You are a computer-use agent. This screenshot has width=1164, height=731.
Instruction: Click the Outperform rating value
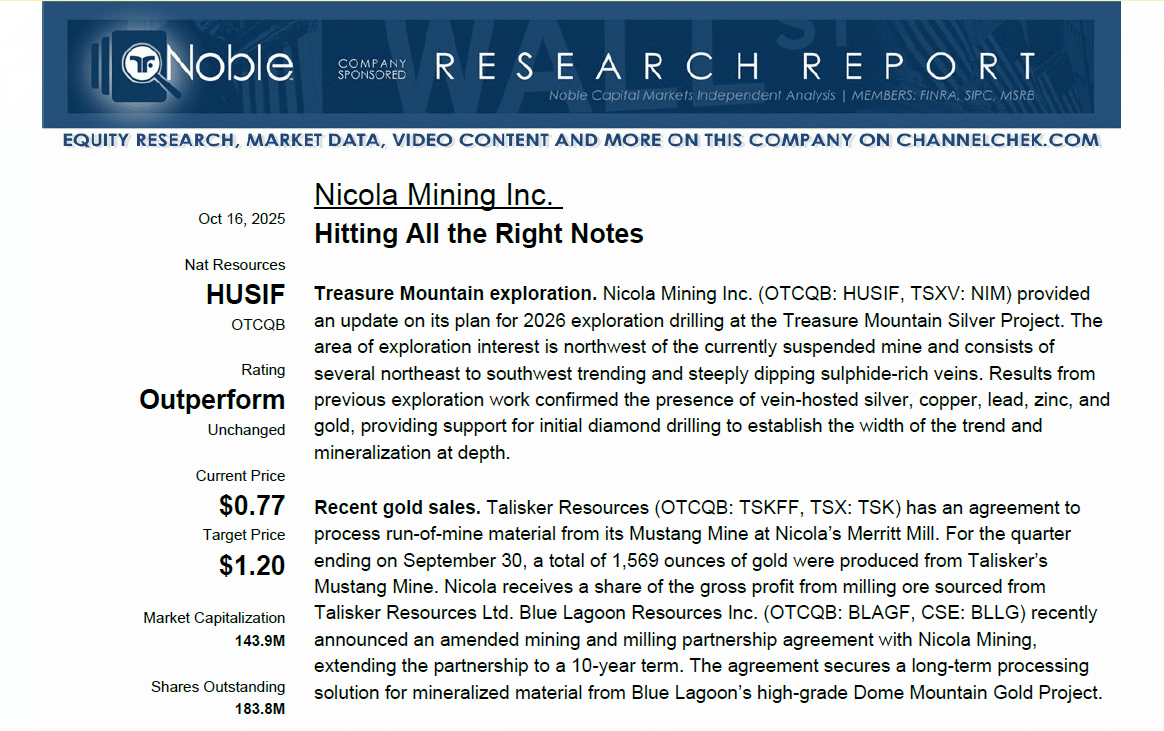[x=212, y=400]
